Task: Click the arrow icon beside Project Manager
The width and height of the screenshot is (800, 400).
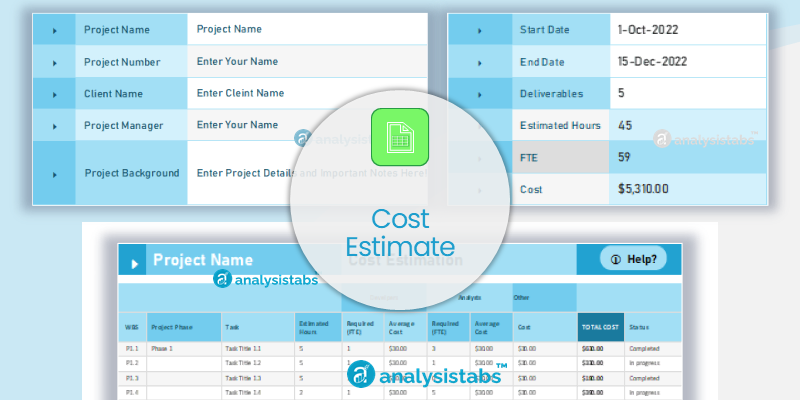Action: (55, 126)
